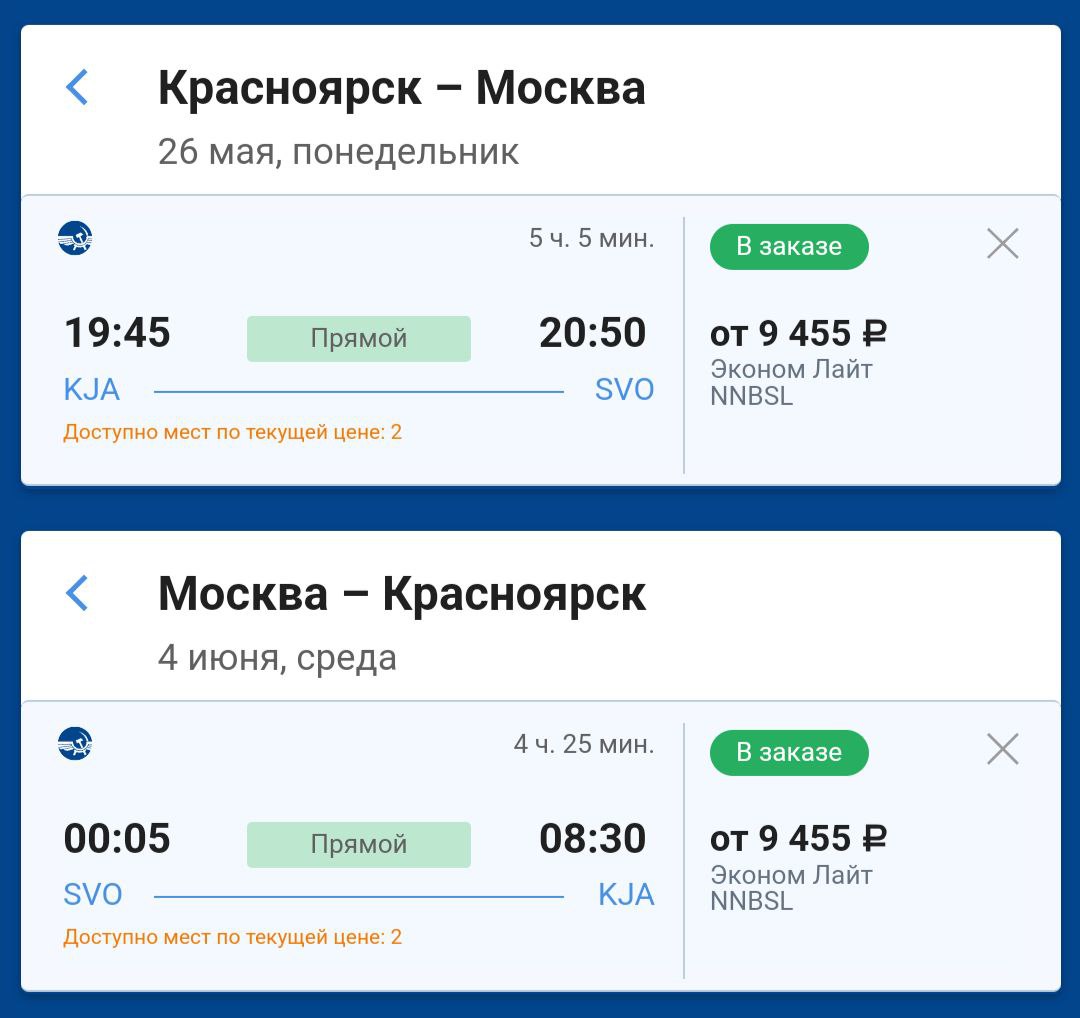Select the date '26 мая, понедельник'
The image size is (1080, 1018).
pyautogui.click(x=338, y=152)
